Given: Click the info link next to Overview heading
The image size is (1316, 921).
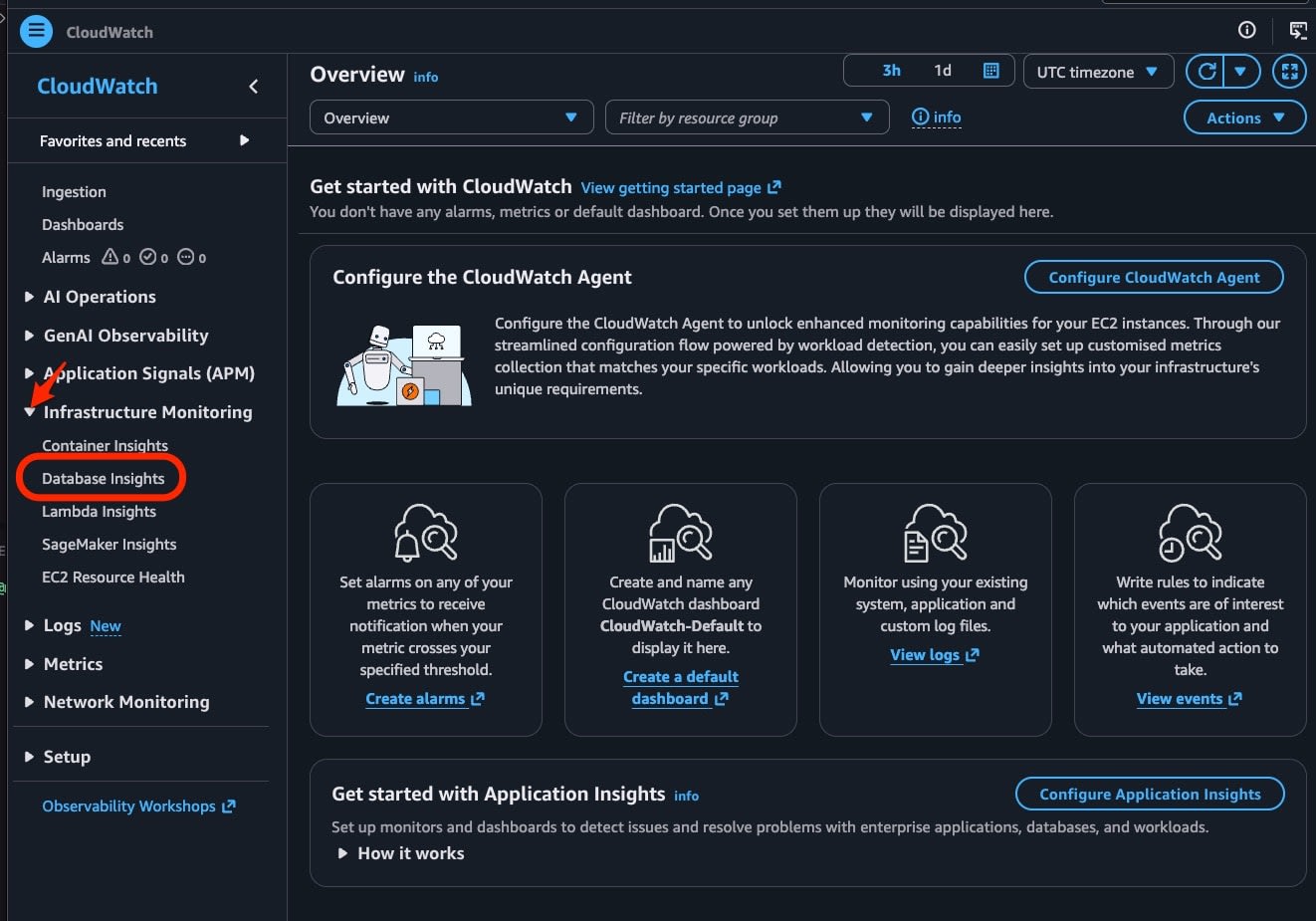Looking at the screenshot, I should pyautogui.click(x=425, y=77).
